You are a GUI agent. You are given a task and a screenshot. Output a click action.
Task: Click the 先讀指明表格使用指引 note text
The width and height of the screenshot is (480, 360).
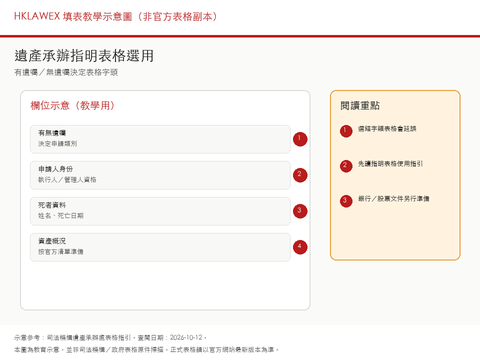click(390, 164)
